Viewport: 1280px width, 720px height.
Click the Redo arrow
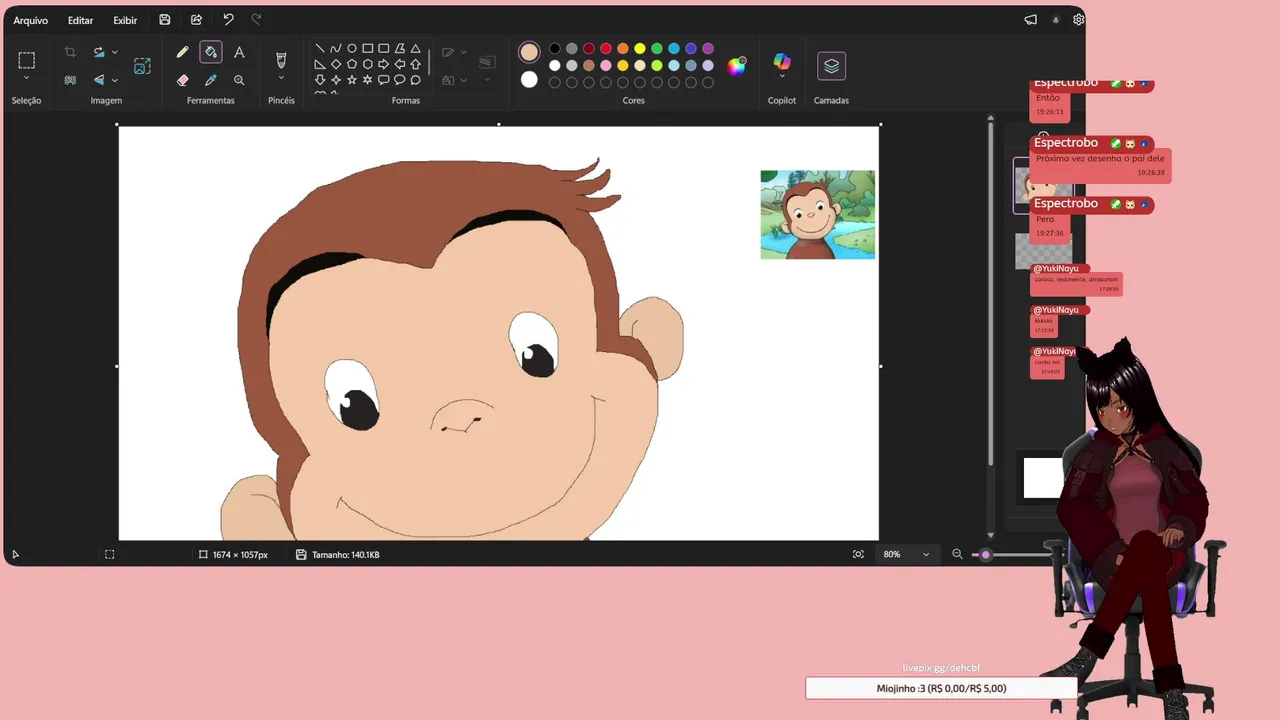click(257, 20)
